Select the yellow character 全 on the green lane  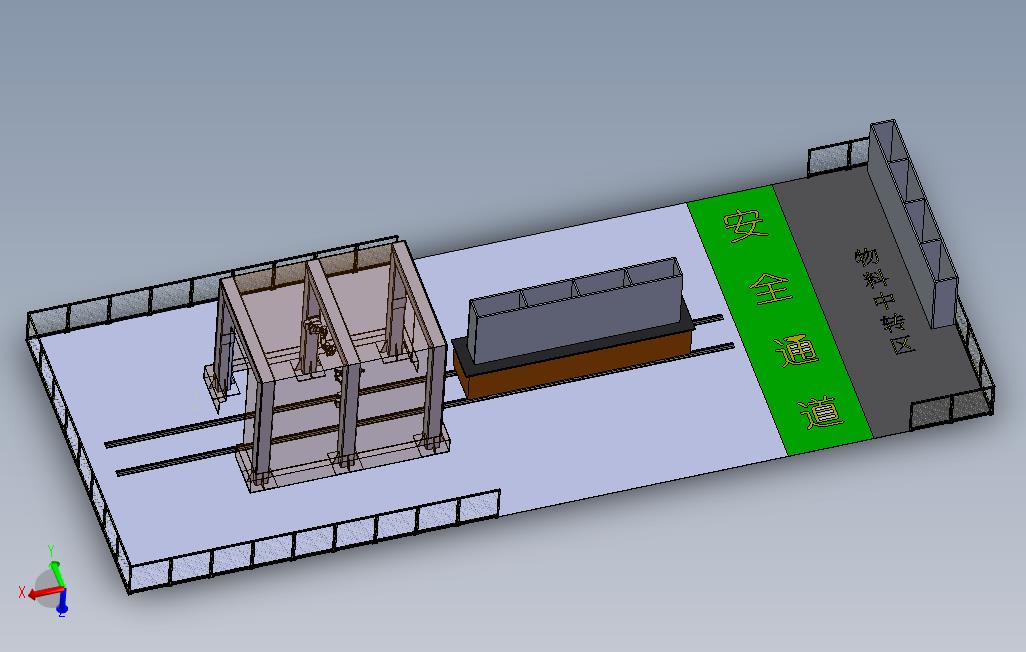pos(770,289)
